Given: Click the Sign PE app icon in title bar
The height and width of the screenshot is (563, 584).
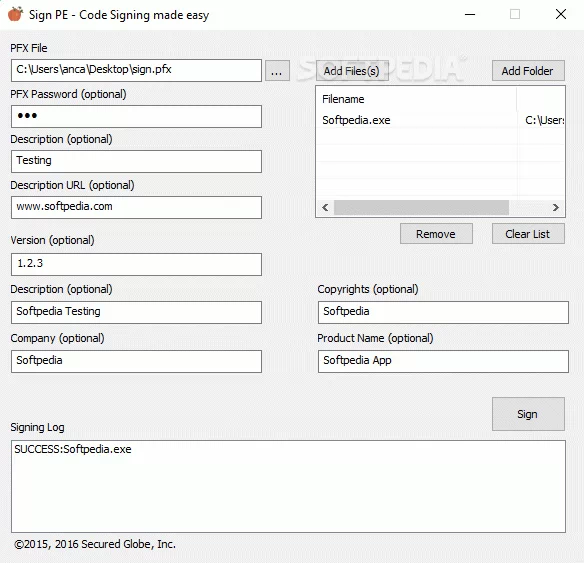Looking at the screenshot, I should click(15, 15).
